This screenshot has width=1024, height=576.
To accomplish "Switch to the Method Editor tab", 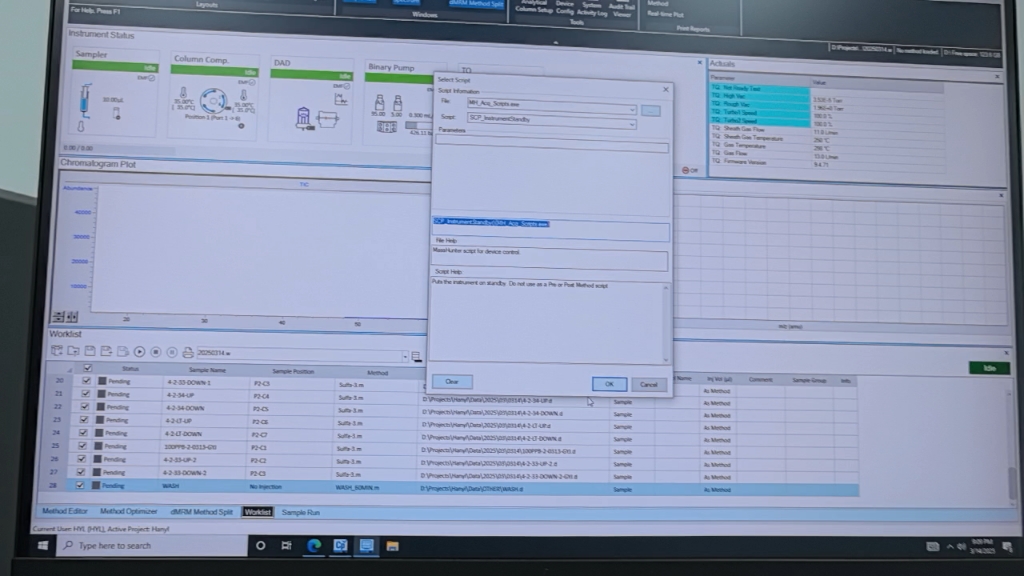I will coord(65,511).
